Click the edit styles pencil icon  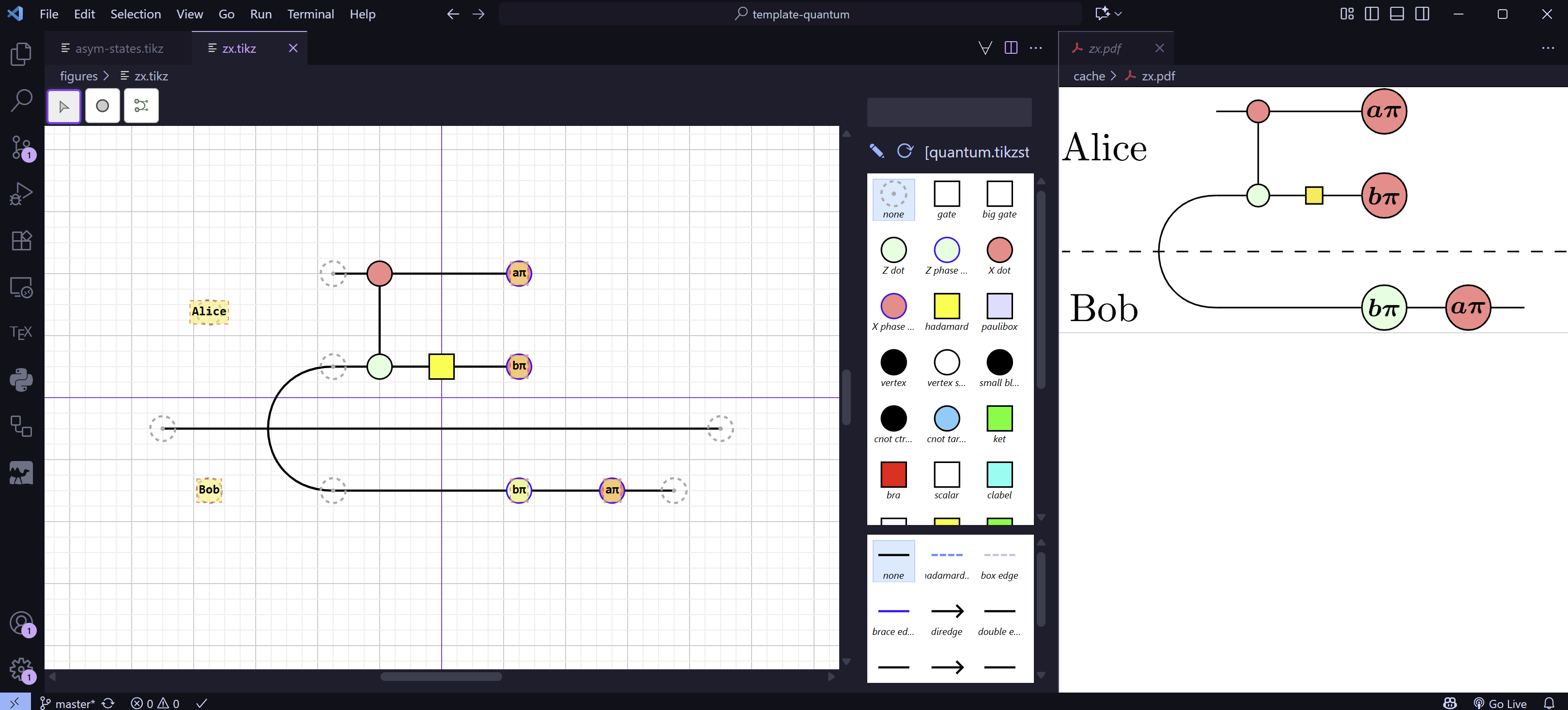(x=876, y=151)
